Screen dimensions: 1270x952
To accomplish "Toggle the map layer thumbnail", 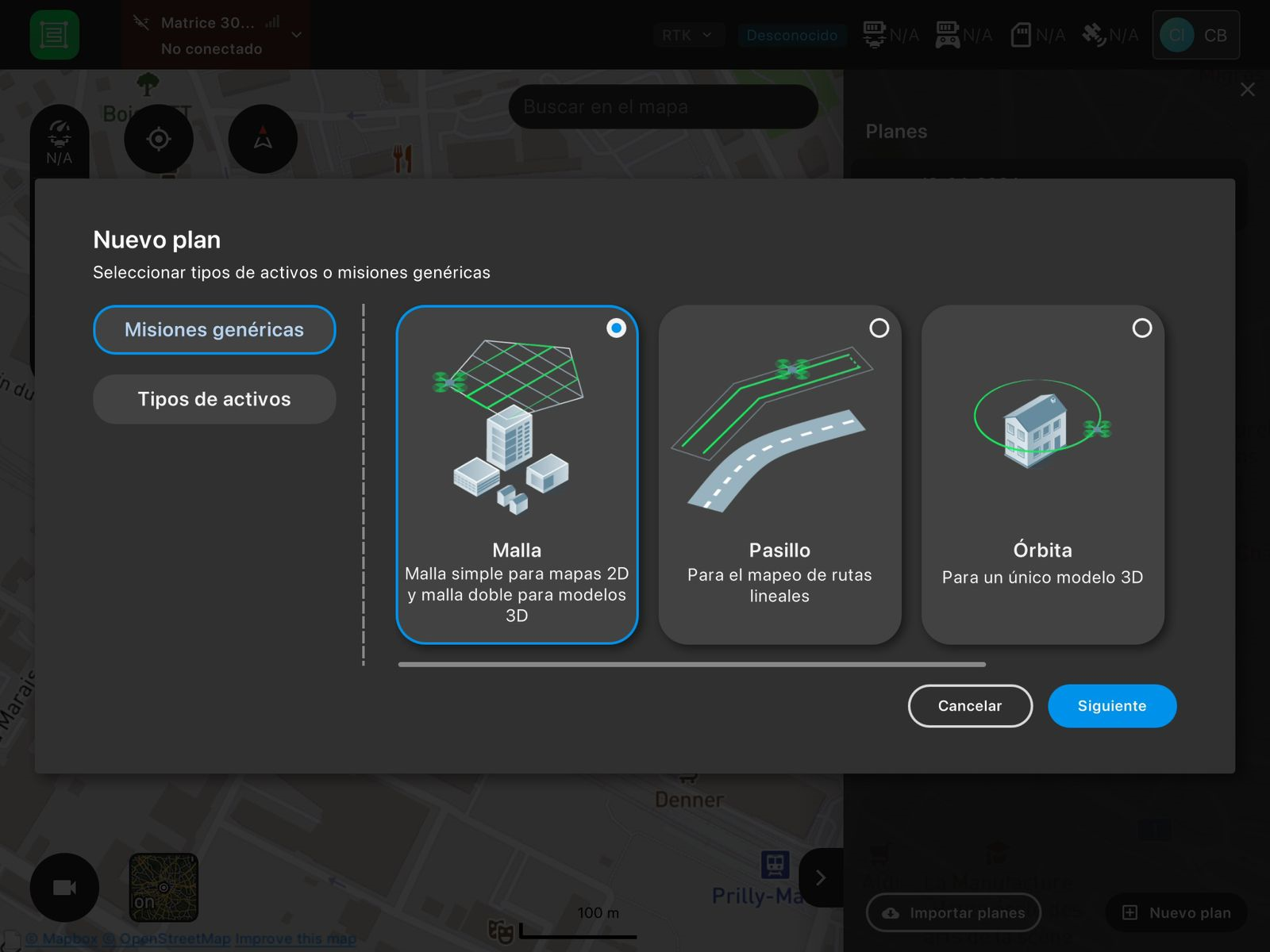I will click(x=164, y=888).
